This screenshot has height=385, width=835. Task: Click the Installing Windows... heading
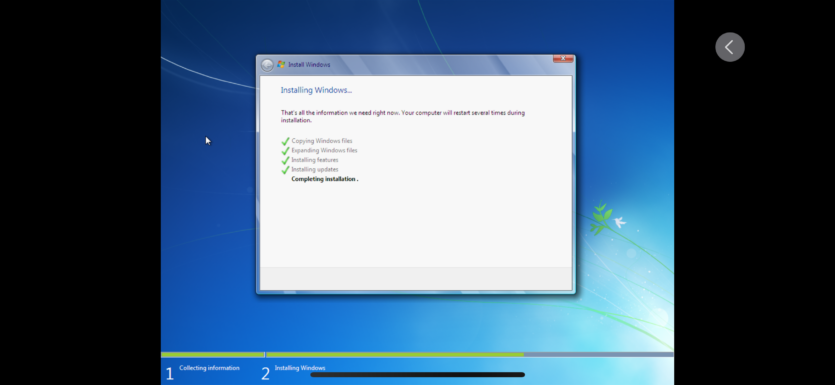click(x=316, y=91)
